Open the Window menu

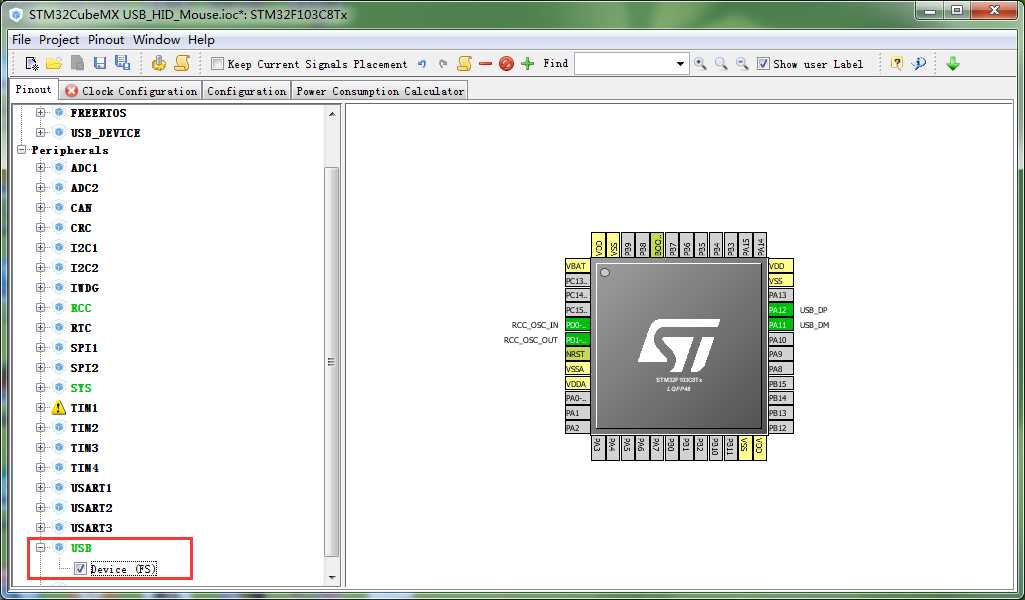(156, 40)
